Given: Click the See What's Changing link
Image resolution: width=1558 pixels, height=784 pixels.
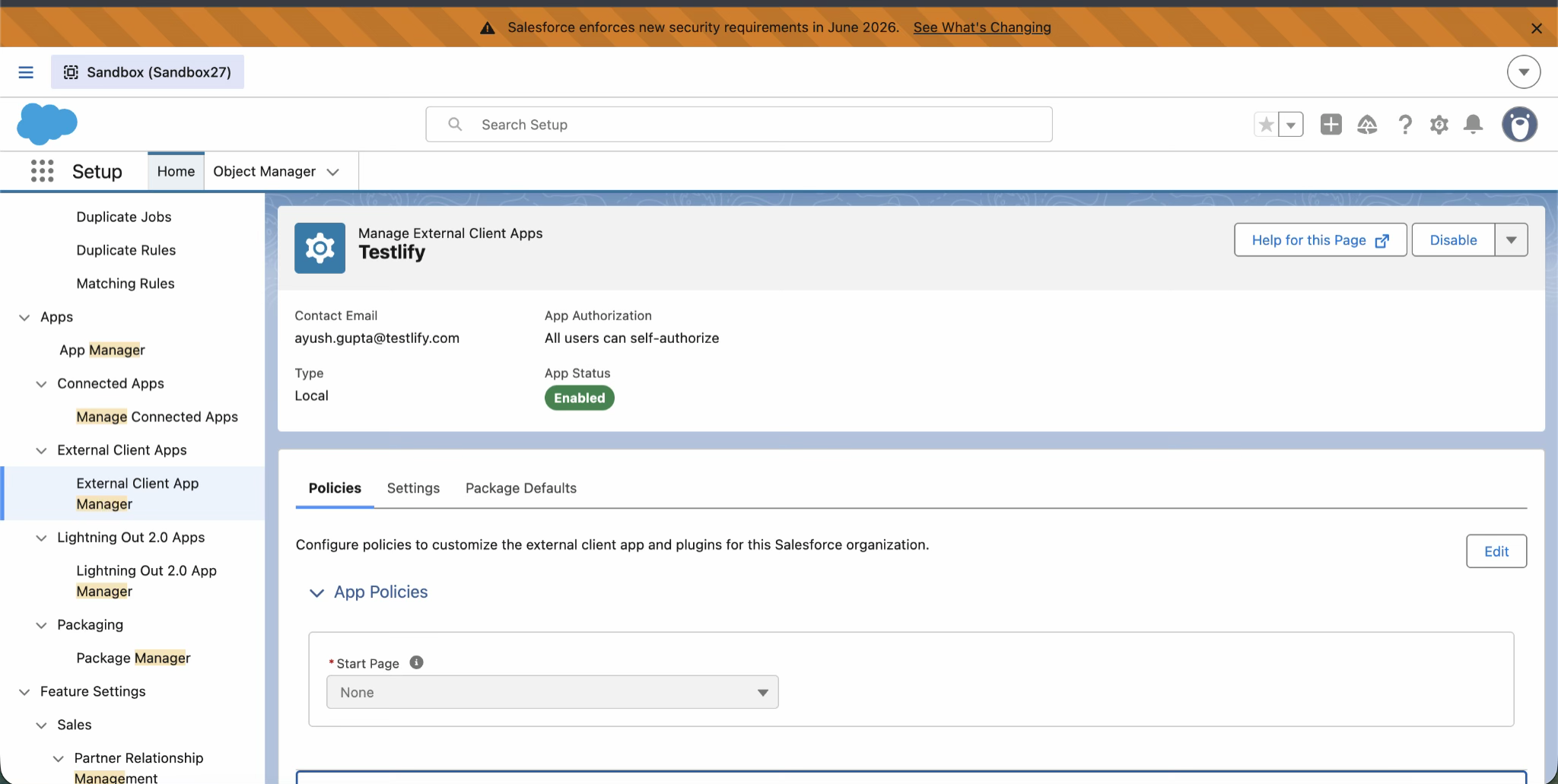Looking at the screenshot, I should click(x=982, y=27).
